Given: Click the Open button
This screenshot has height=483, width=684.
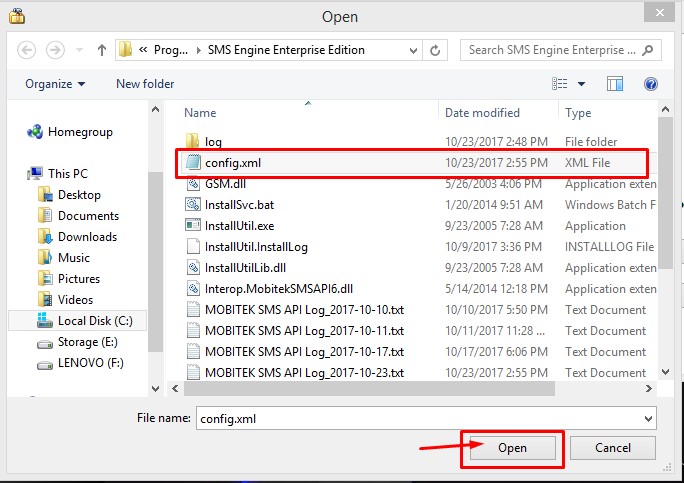Looking at the screenshot, I should click(512, 448).
